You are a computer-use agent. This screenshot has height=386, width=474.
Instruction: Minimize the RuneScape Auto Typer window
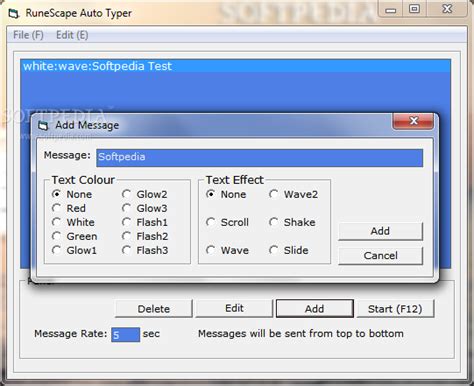(x=391, y=9)
